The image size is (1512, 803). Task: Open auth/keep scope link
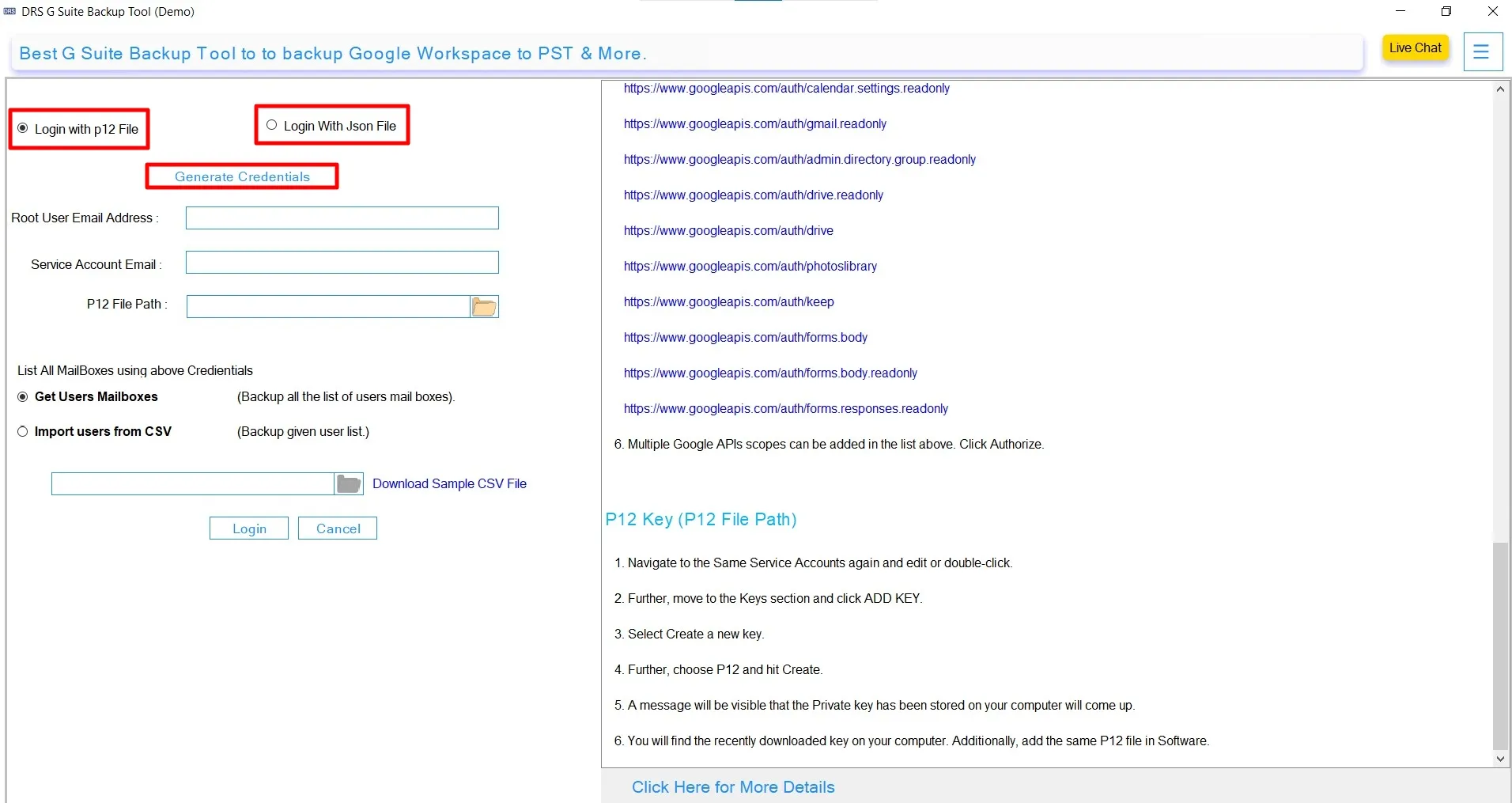[729, 302]
